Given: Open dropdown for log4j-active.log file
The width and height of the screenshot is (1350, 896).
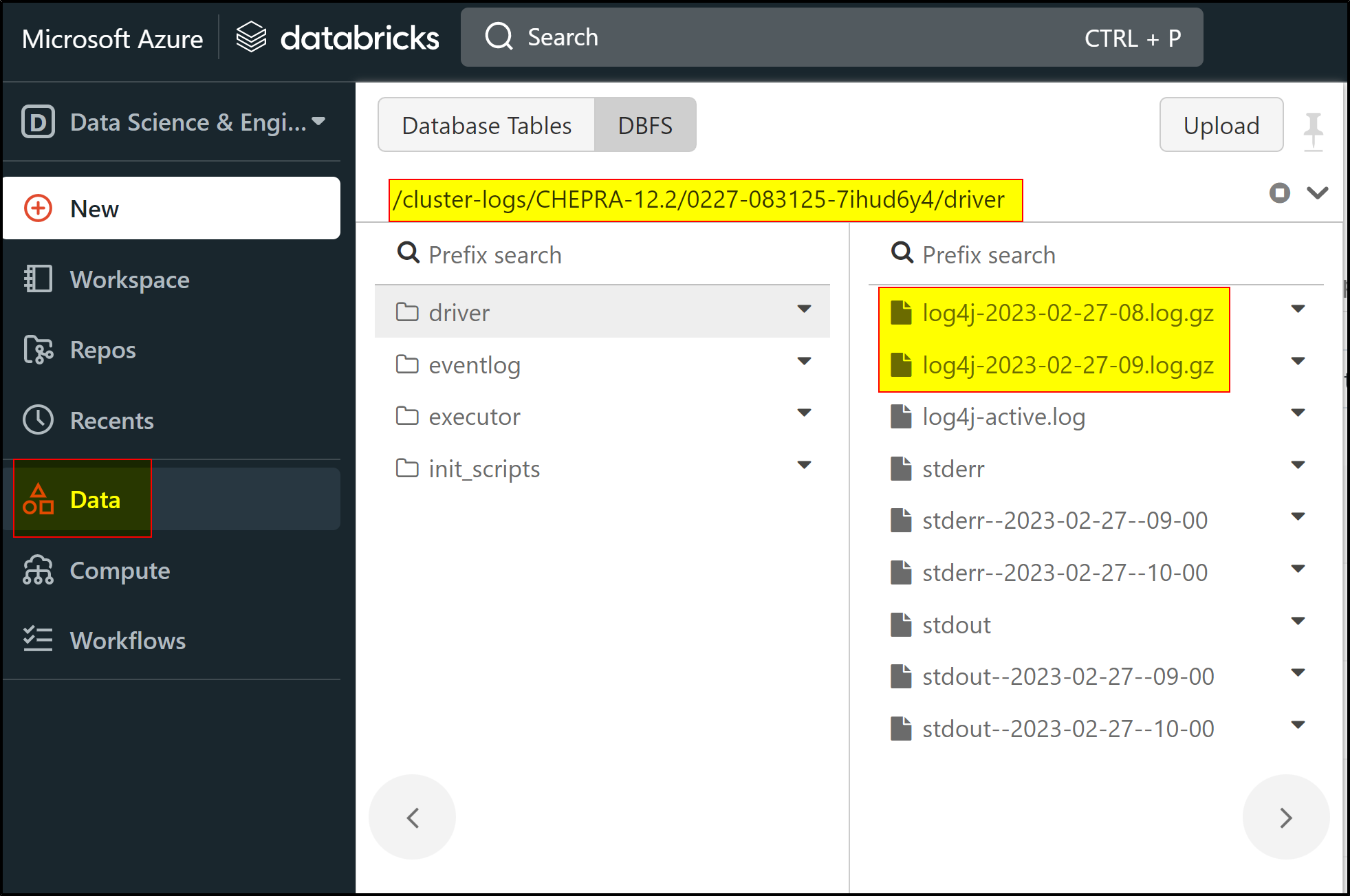Looking at the screenshot, I should coord(1298,413).
